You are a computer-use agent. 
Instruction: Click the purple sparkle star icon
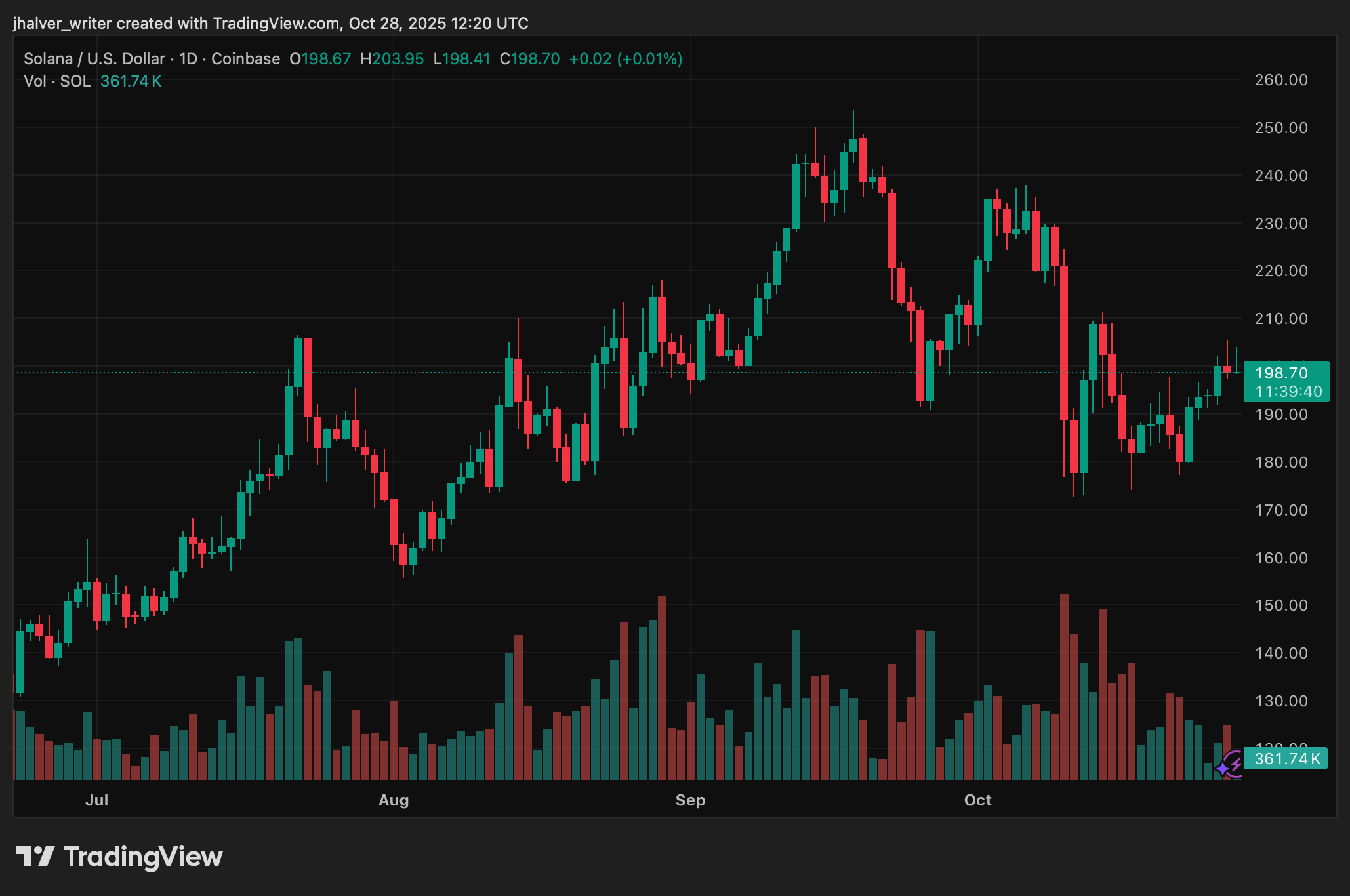coord(1223,768)
